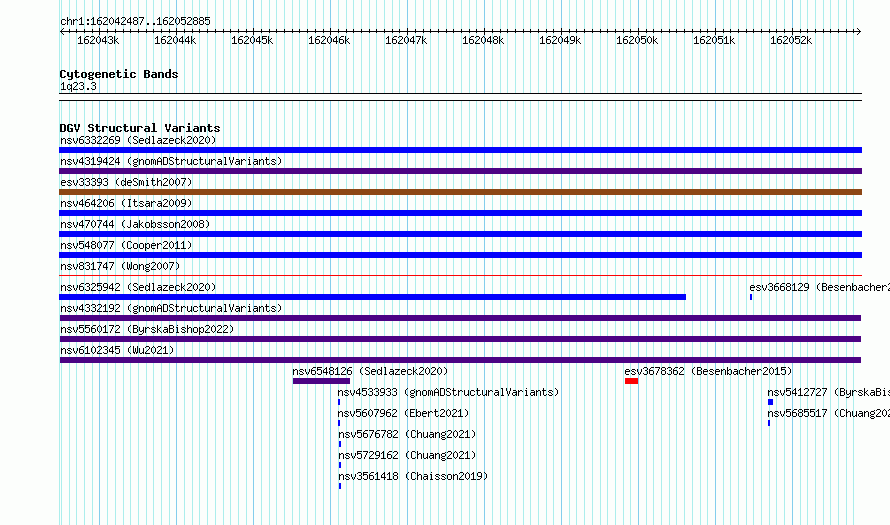Click the blue mark below the nsv5607962 label
Screen dimensions: 890x525
[x=339, y=423]
